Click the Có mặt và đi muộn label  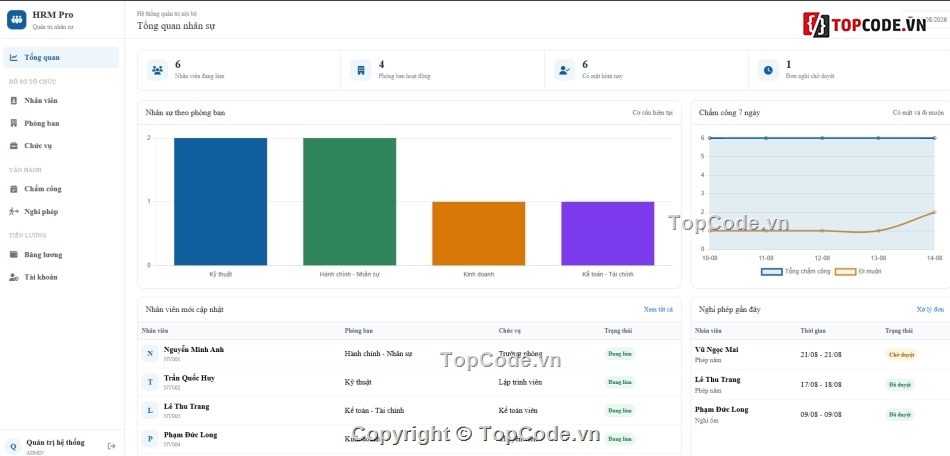click(x=918, y=113)
